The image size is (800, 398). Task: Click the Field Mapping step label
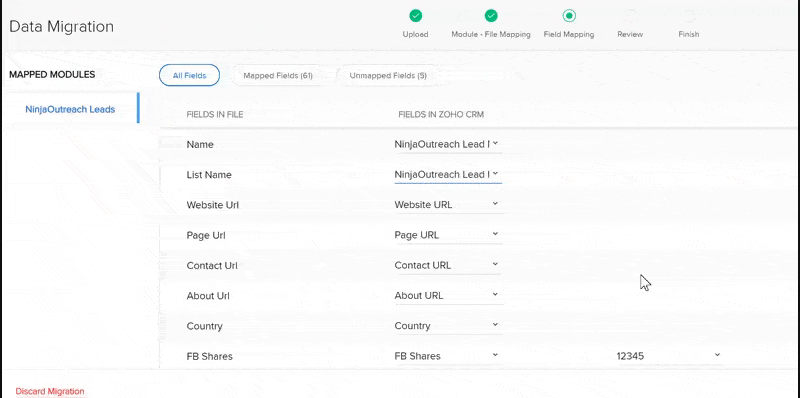pyautogui.click(x=569, y=34)
